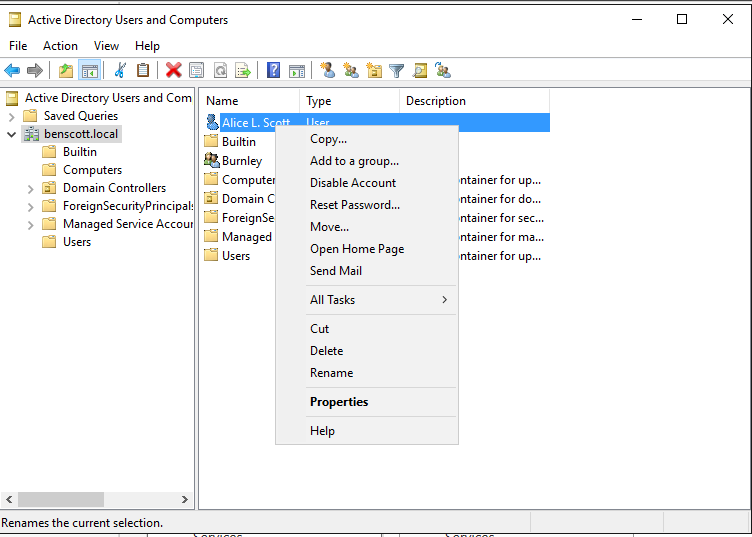Select the Active Directory Users root node
Viewport: 752px width, 537px height.
pyautogui.click(x=108, y=98)
